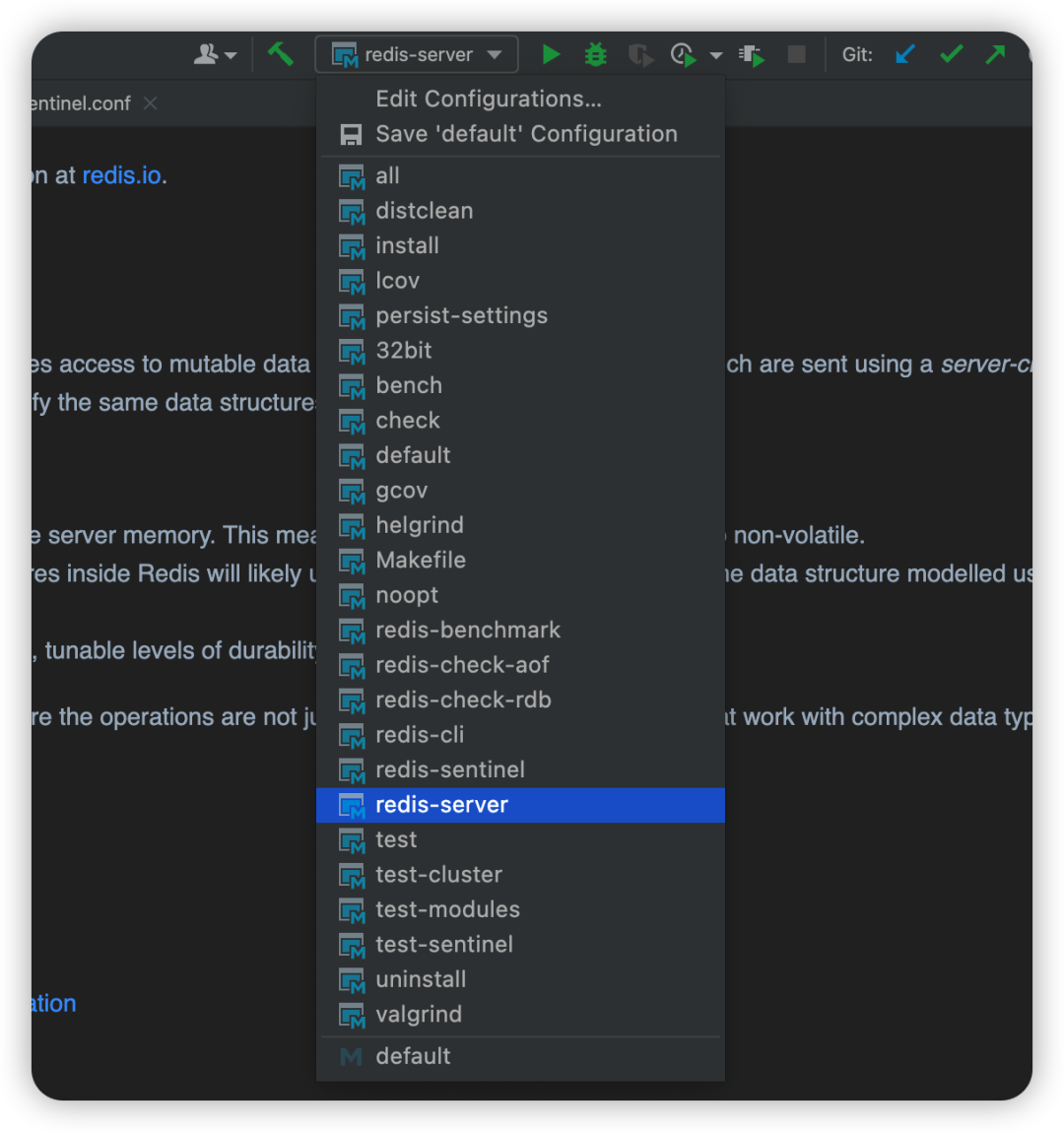Build project with the hammer icon

[x=281, y=54]
